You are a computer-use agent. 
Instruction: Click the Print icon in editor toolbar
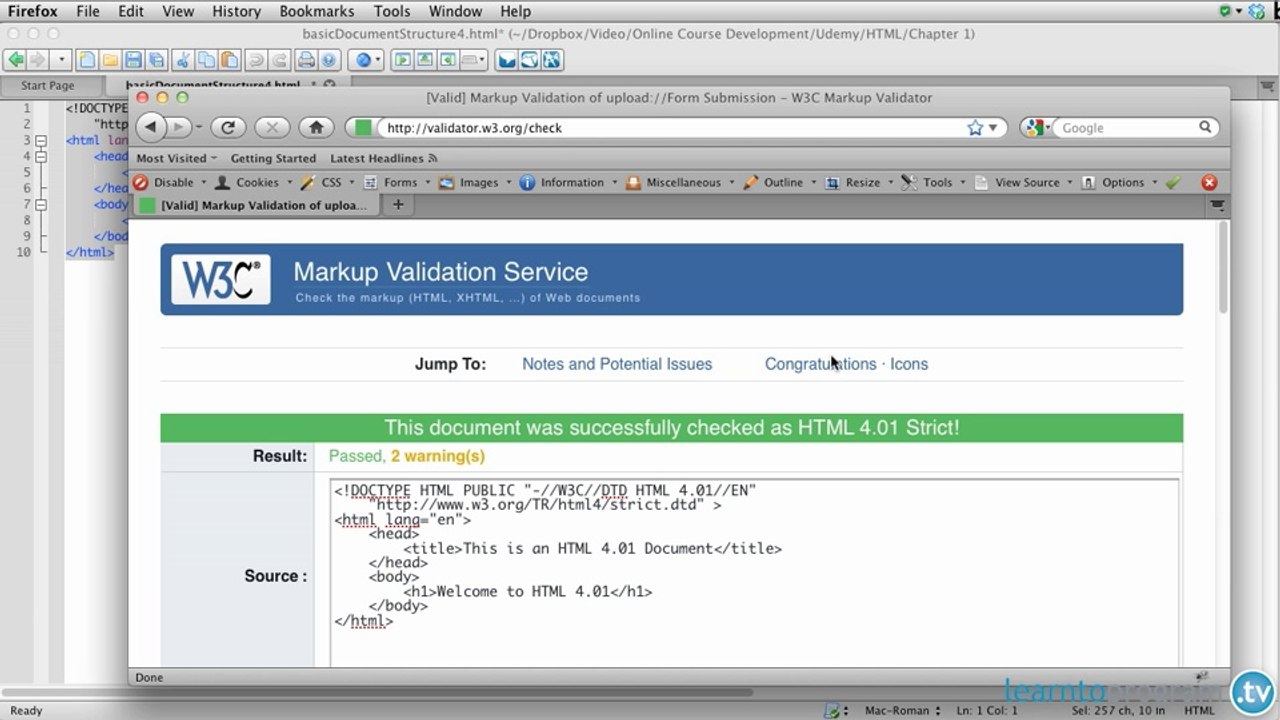[x=306, y=60]
